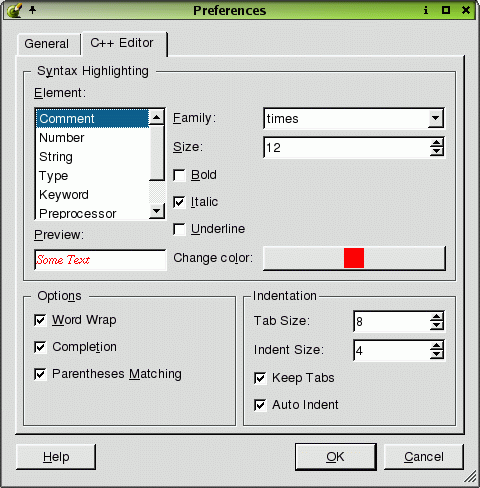Uncheck Auto Indent
Screen dimensions: 480x488
click(260, 405)
